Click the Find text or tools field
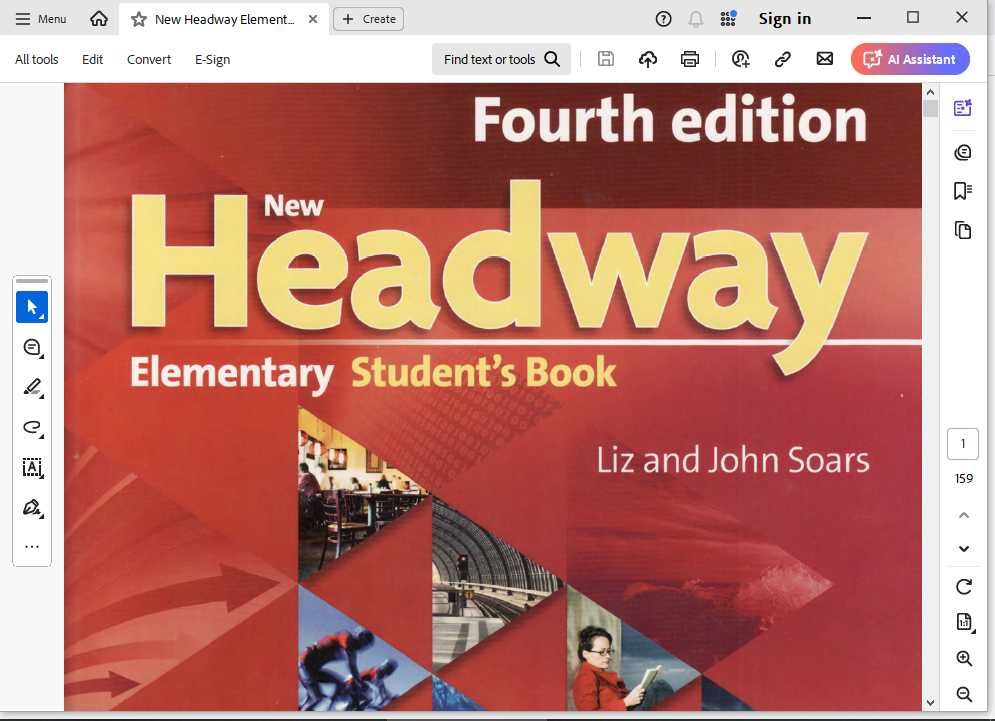995x721 pixels. 501,59
